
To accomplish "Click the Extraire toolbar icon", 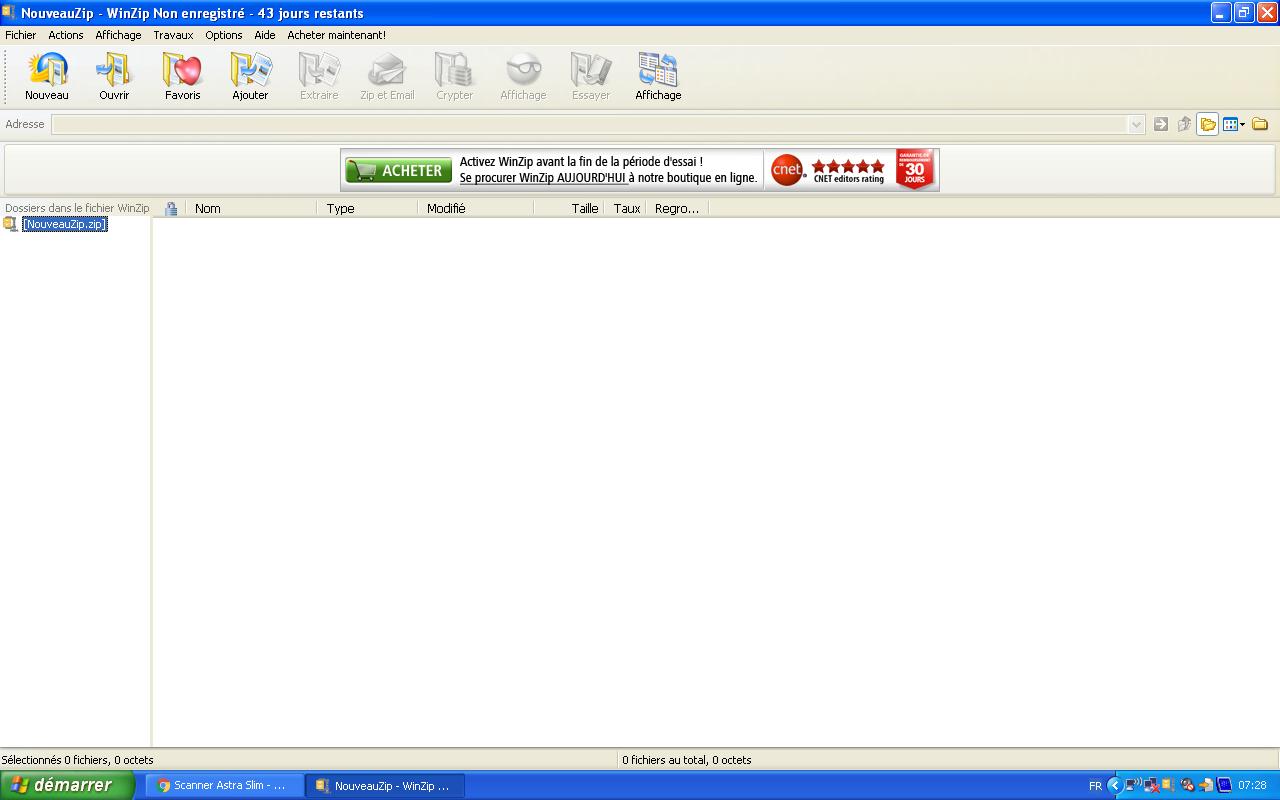I will click(319, 76).
